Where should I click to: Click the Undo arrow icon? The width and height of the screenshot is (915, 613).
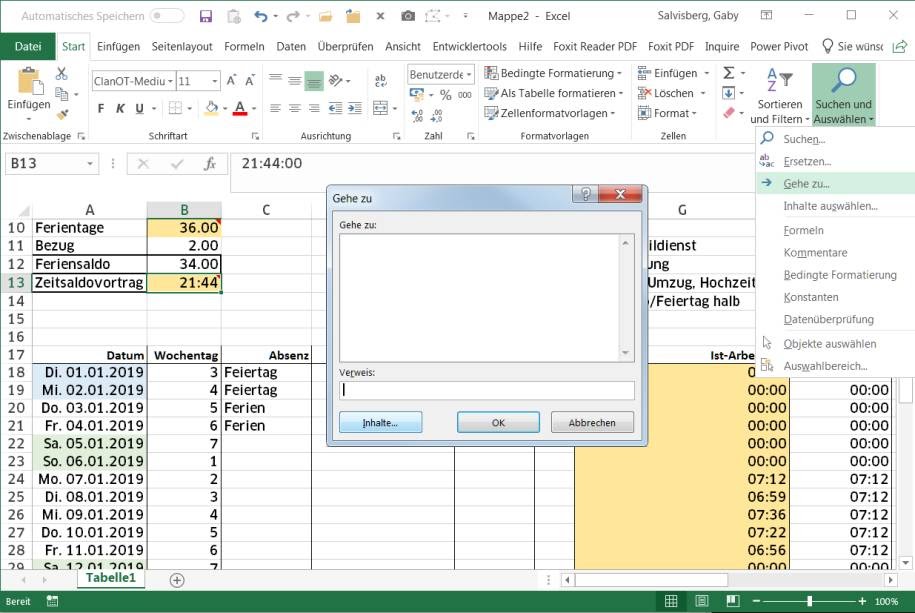pyautogui.click(x=260, y=16)
